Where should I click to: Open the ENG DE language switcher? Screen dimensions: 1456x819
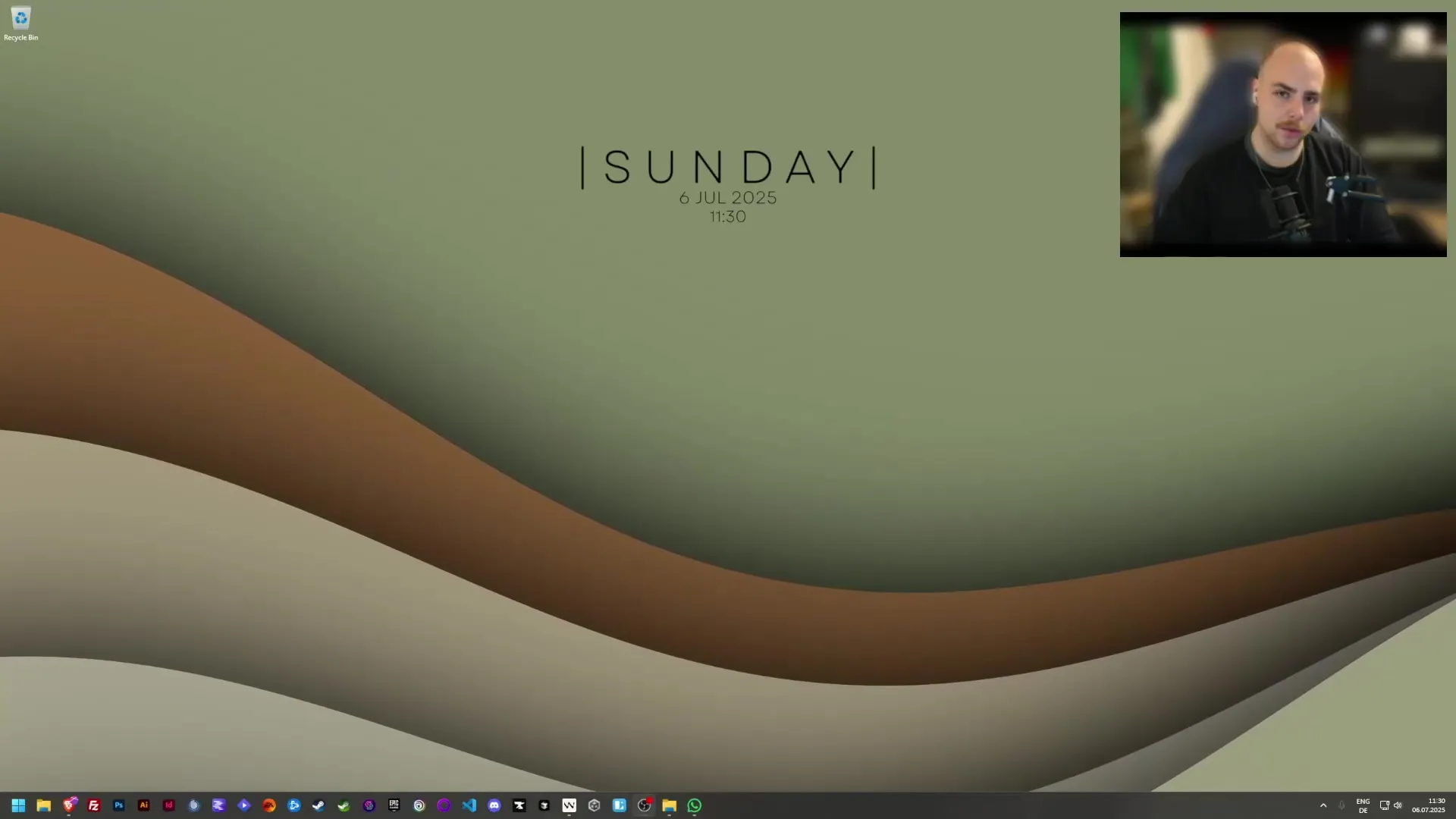(1363, 805)
